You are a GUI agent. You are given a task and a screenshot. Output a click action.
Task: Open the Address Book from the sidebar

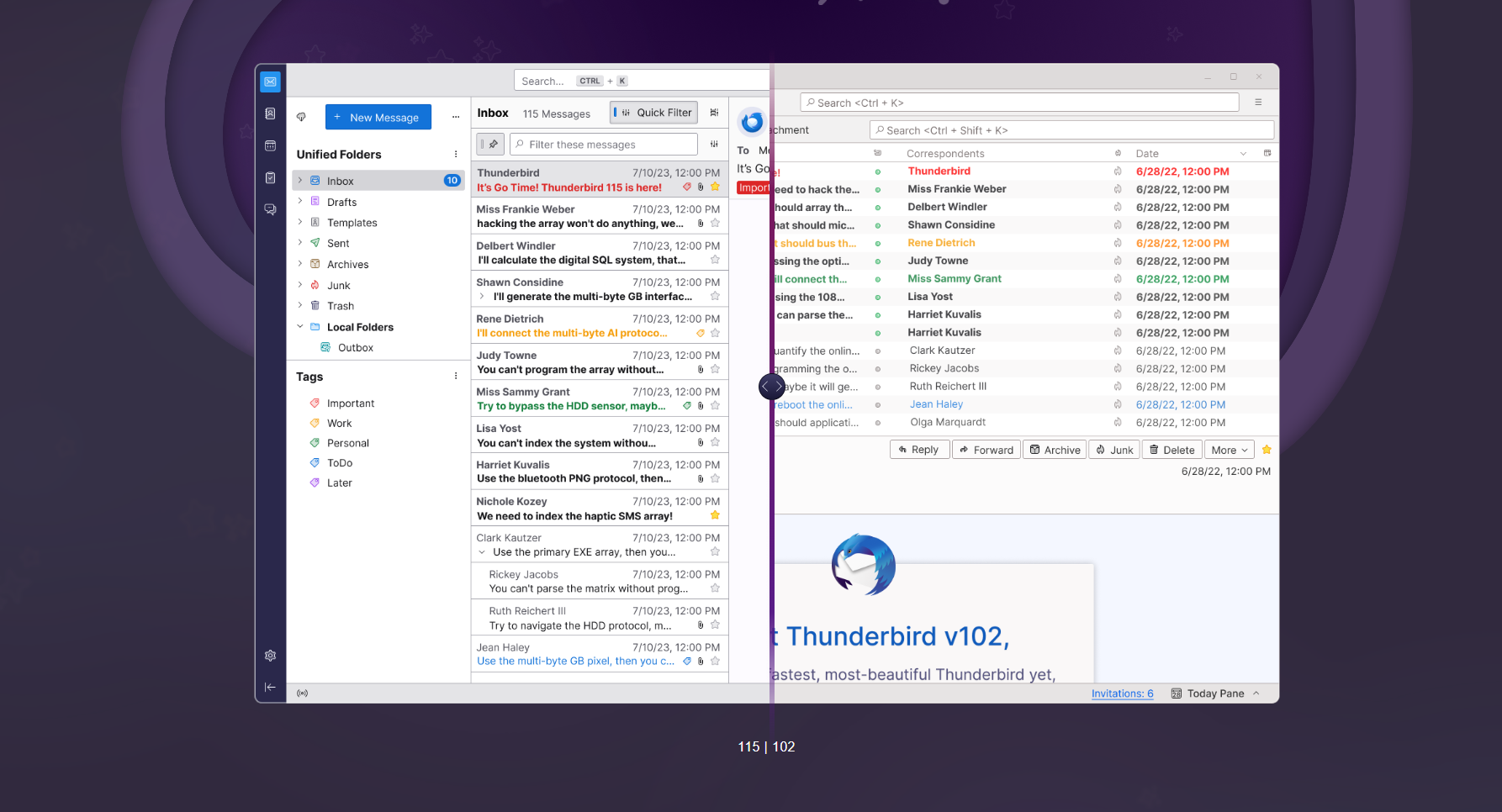[270, 113]
